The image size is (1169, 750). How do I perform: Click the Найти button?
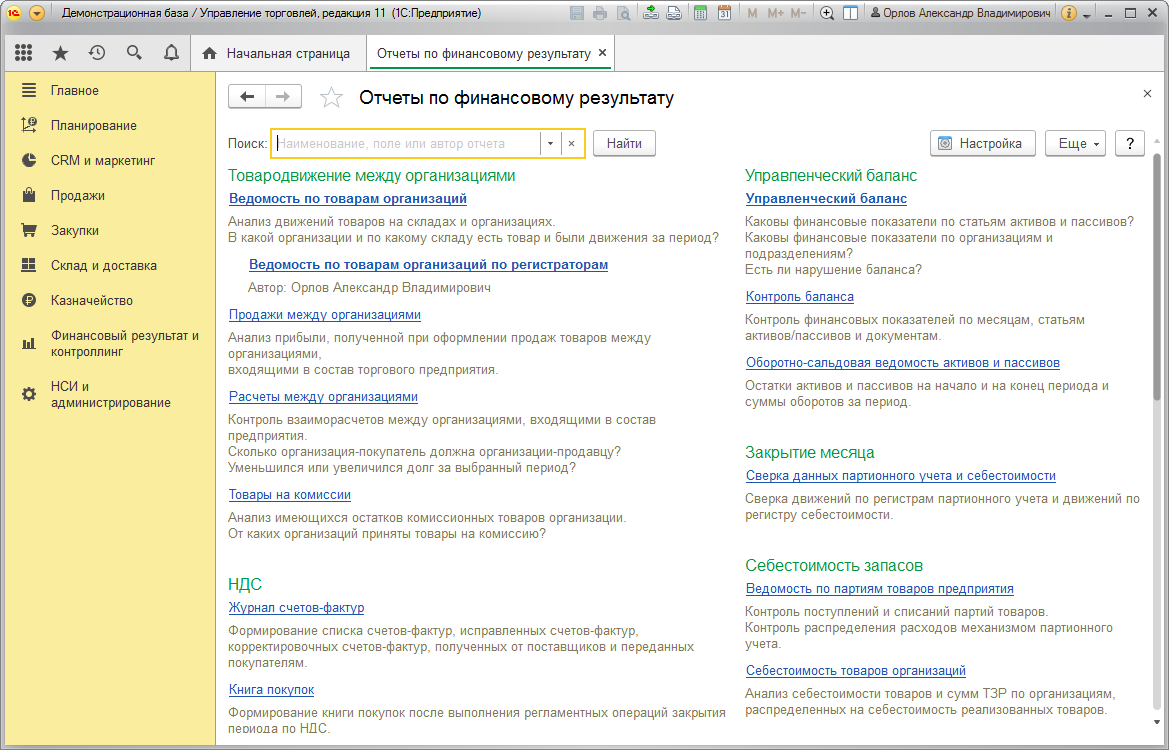coord(624,144)
